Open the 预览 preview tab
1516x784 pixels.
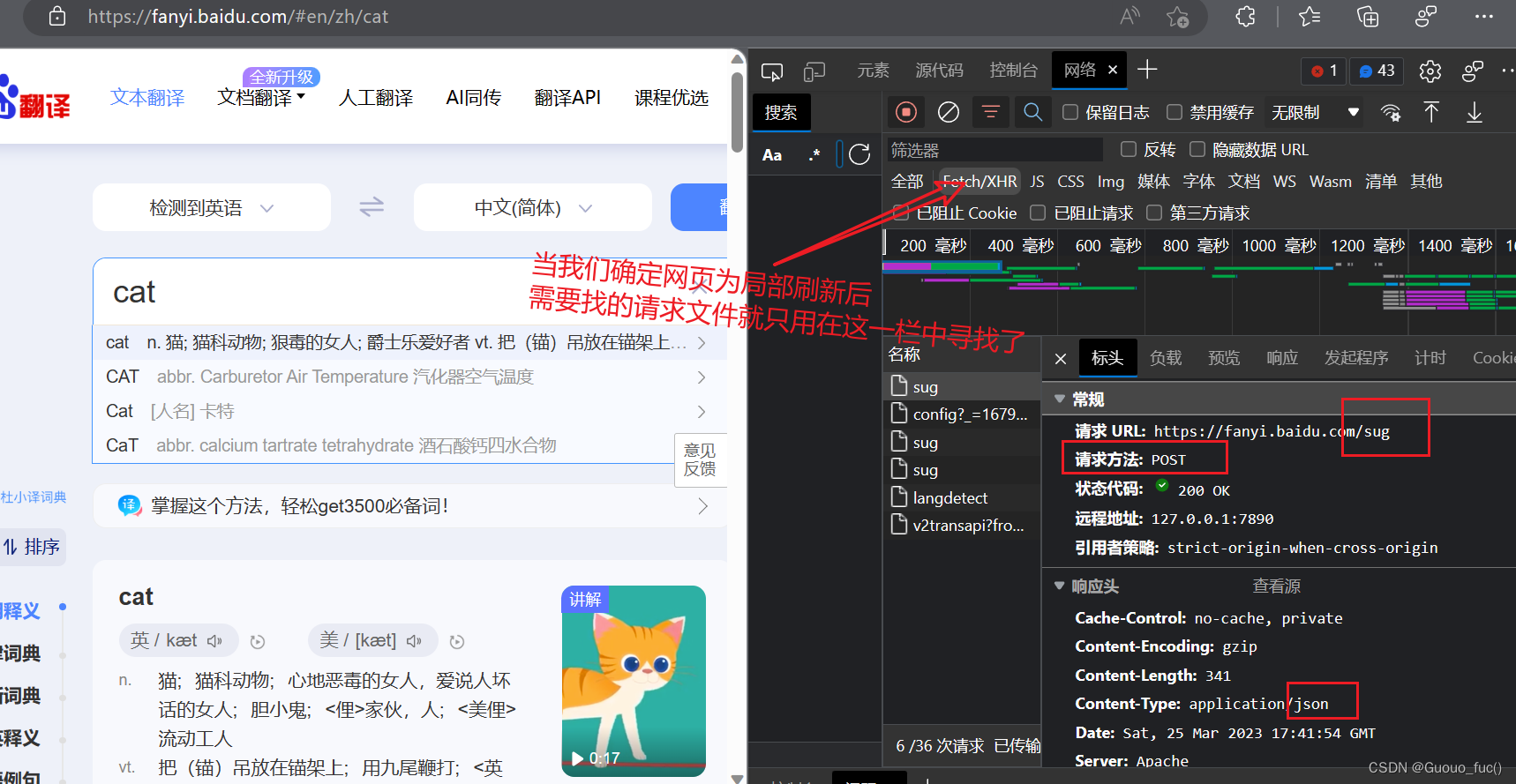pyautogui.click(x=1224, y=358)
